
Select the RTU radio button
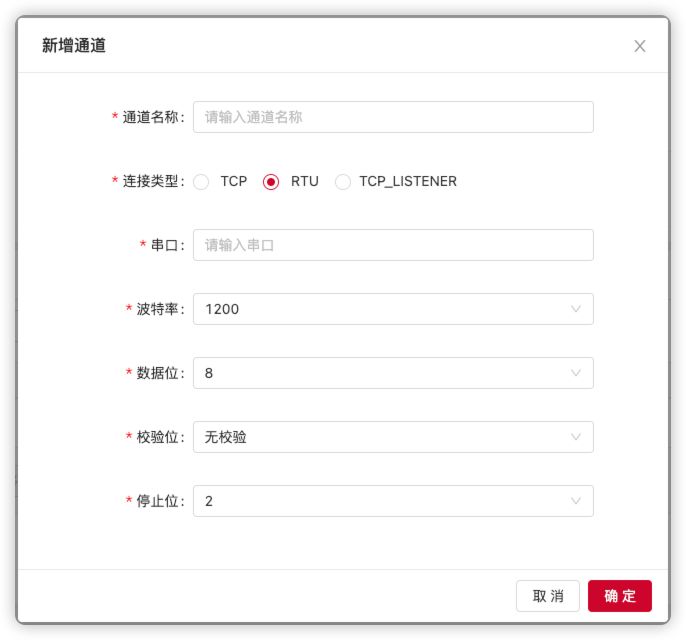[x=271, y=182]
